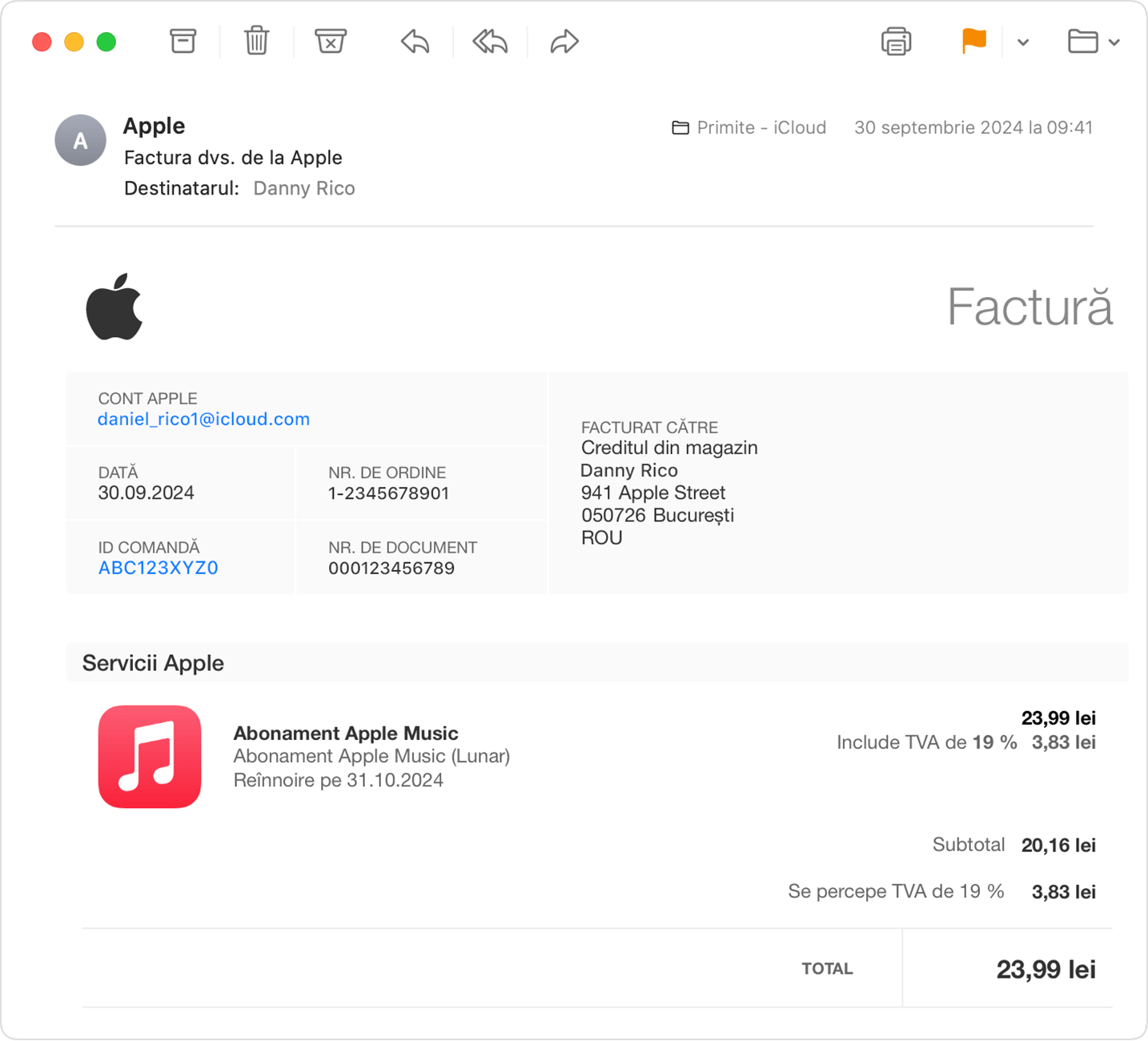Screen dimensions: 1148x1041
Task: Move message to Junk with the junk icon
Action: [330, 41]
